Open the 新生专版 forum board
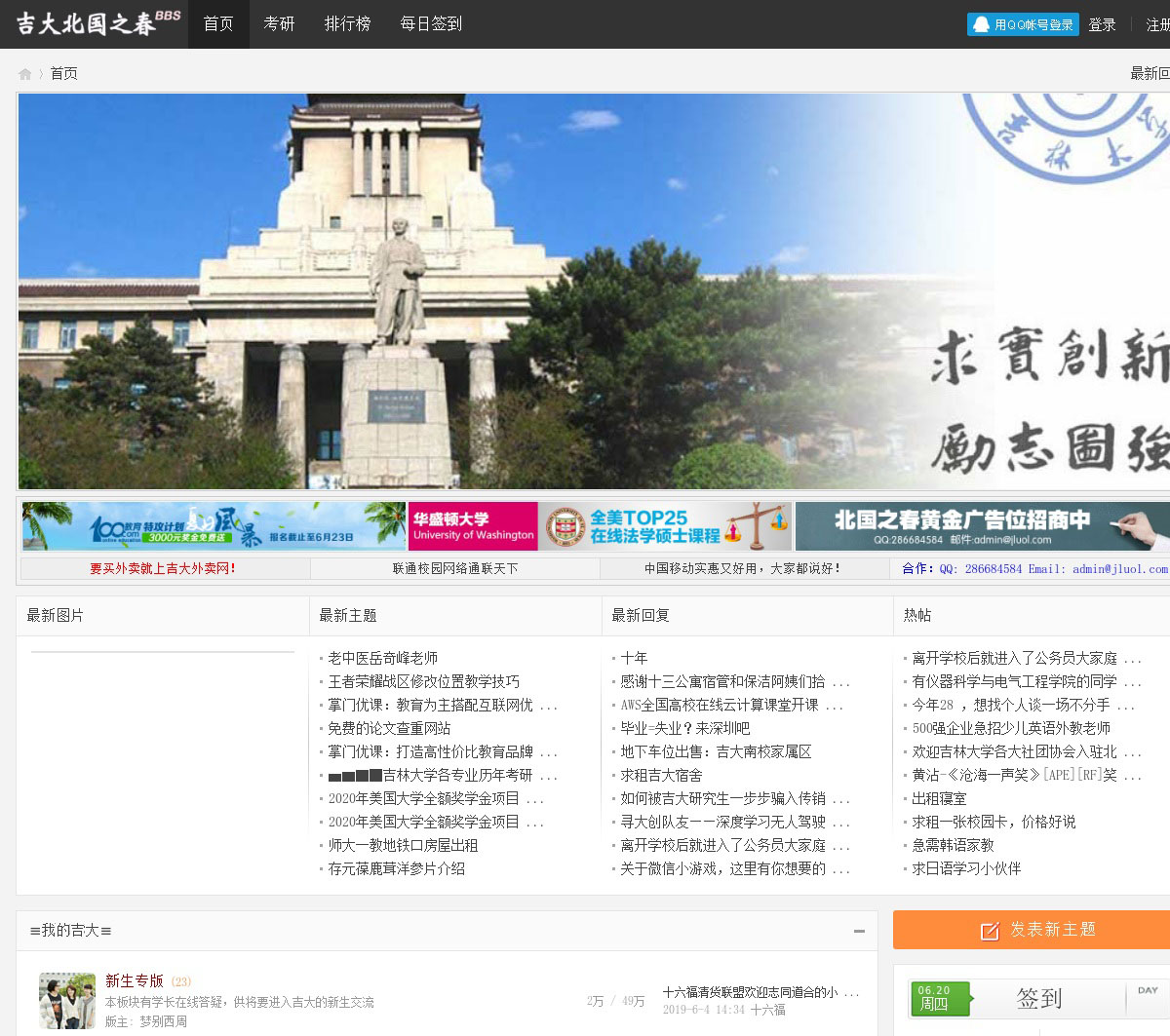 (x=134, y=980)
